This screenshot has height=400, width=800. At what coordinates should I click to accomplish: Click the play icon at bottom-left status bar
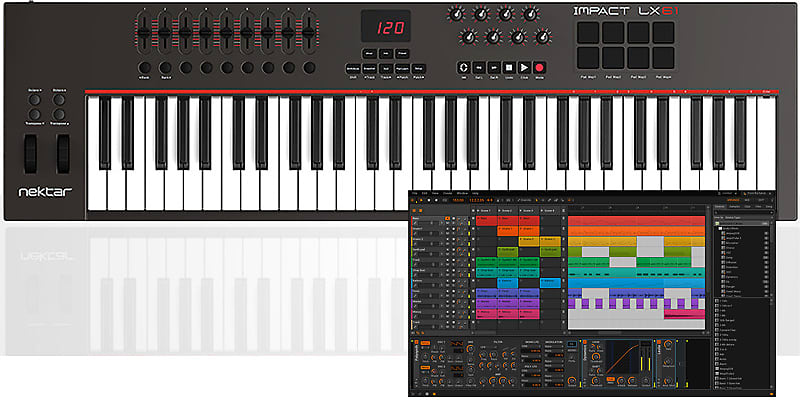(421, 394)
